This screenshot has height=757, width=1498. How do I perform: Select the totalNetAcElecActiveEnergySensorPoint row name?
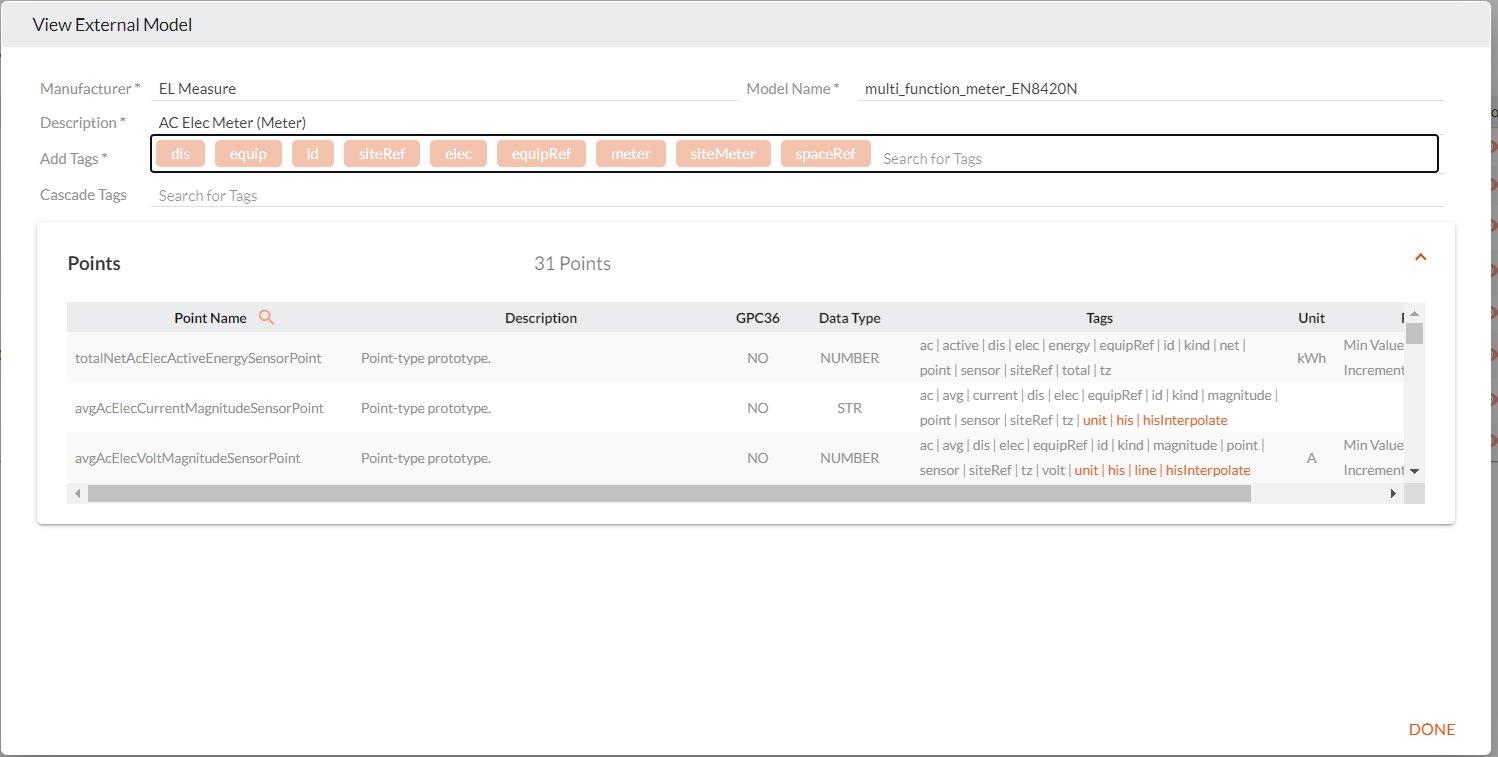(x=198, y=358)
